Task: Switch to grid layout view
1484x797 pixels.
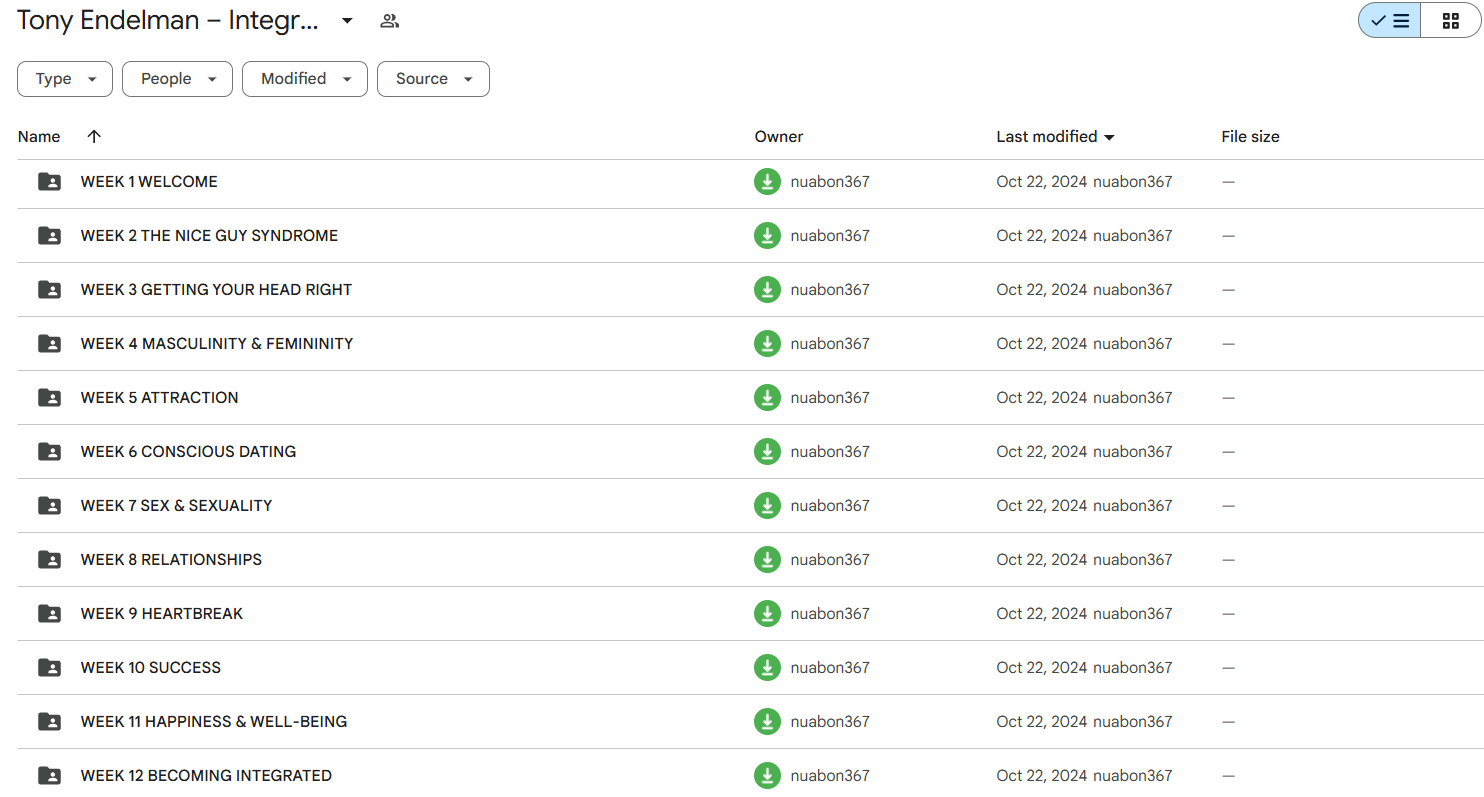Action: tap(1450, 21)
